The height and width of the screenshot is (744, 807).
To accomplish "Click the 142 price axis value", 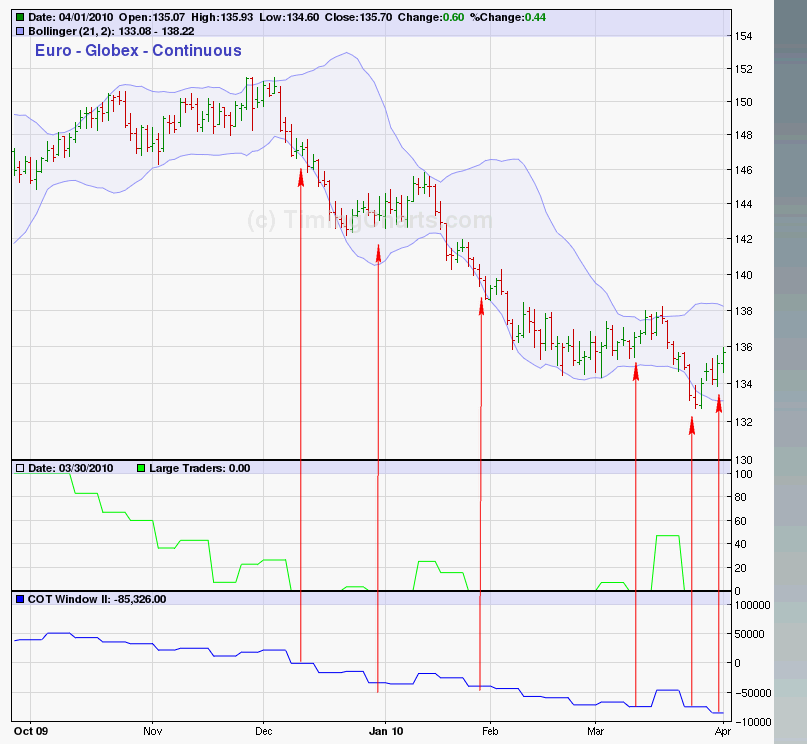I will click(x=743, y=239).
